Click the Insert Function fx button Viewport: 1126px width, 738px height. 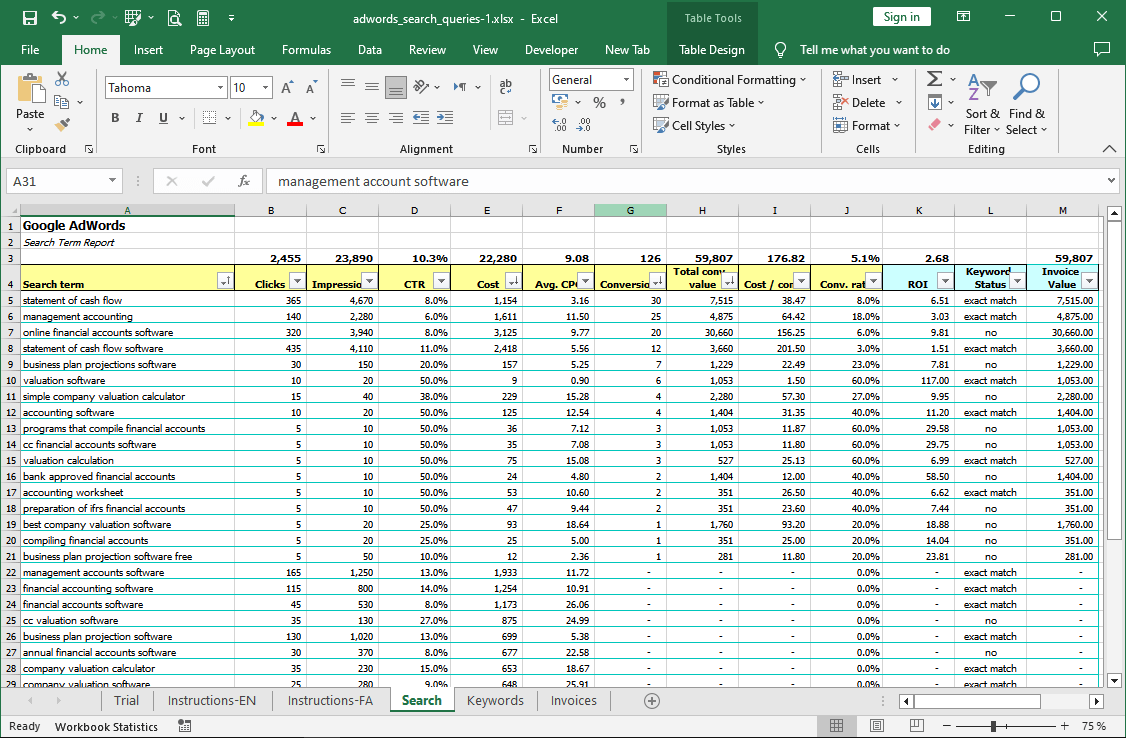click(x=244, y=181)
